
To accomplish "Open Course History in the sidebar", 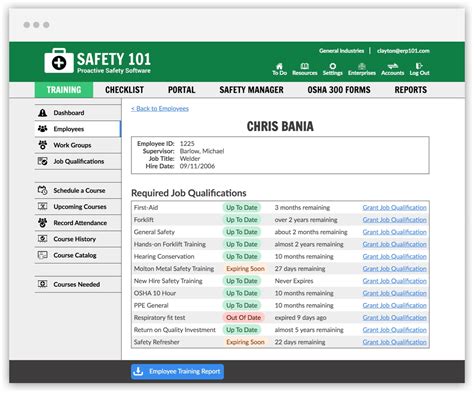I will click(x=78, y=239).
